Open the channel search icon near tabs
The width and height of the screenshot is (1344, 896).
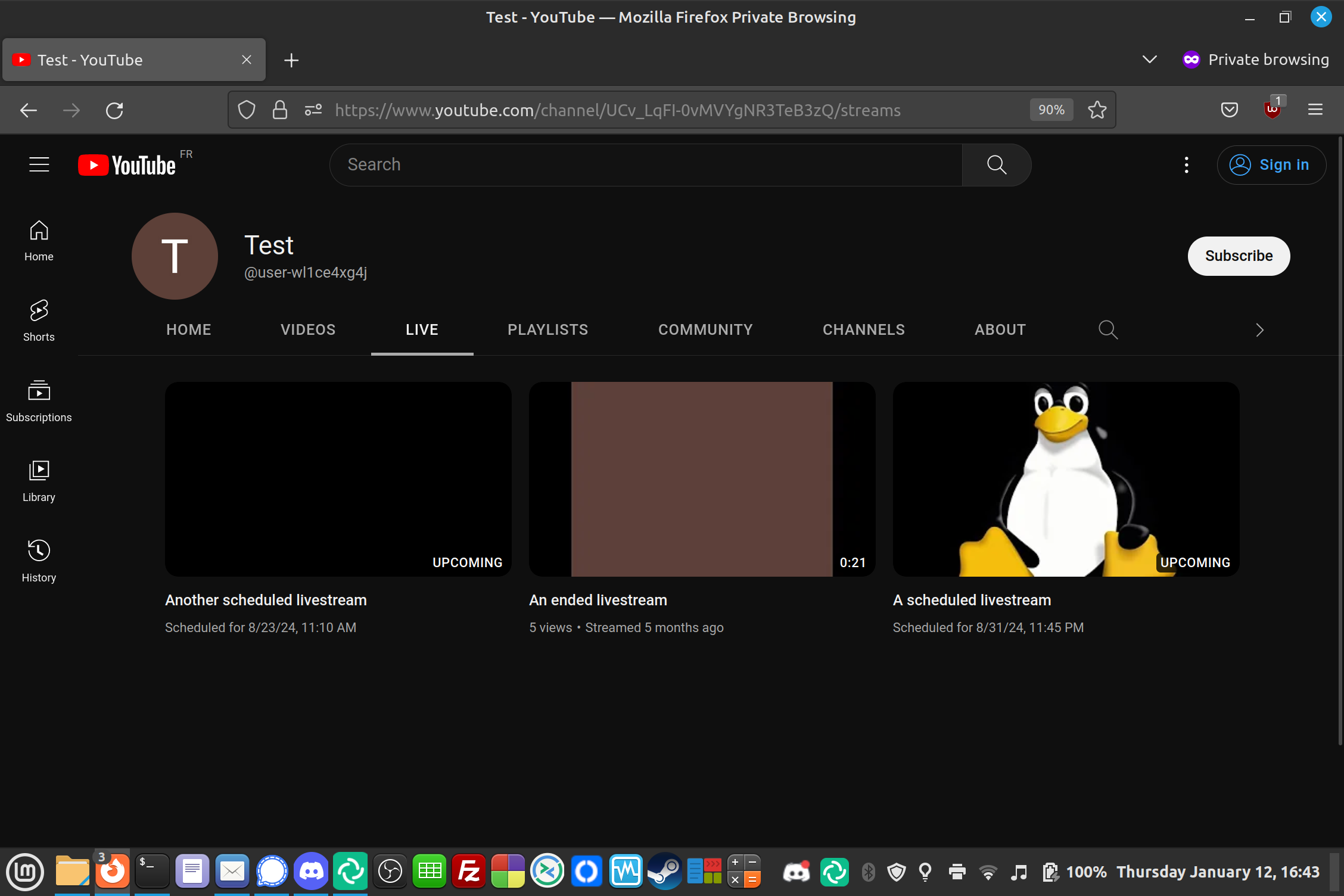pos(1107,329)
